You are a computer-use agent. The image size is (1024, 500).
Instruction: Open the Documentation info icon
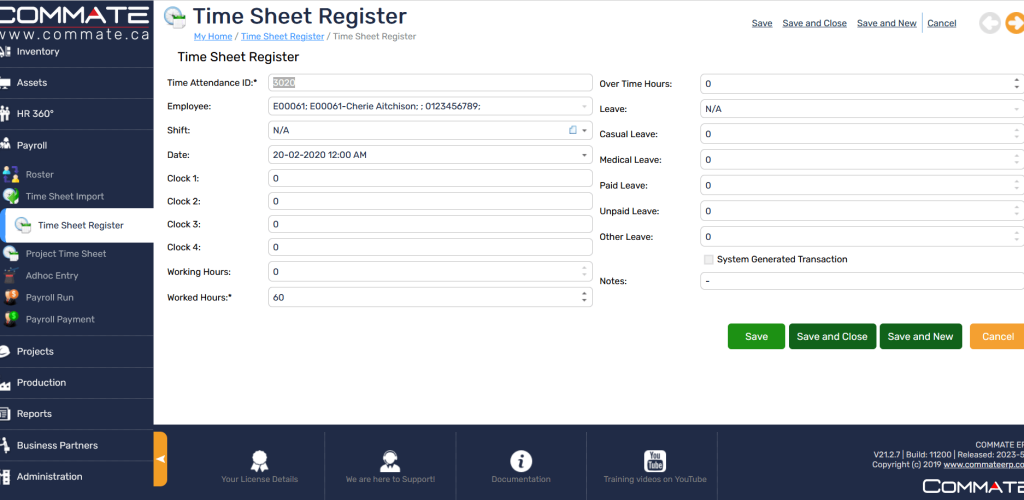520,461
